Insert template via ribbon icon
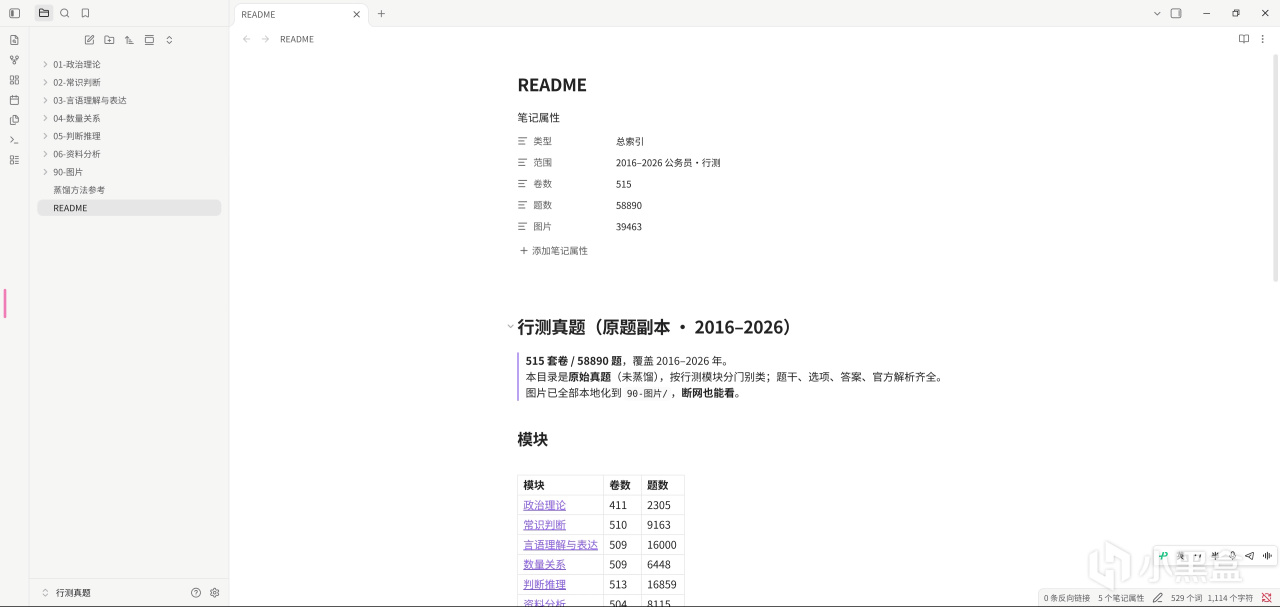The height and width of the screenshot is (607, 1280). (x=14, y=120)
